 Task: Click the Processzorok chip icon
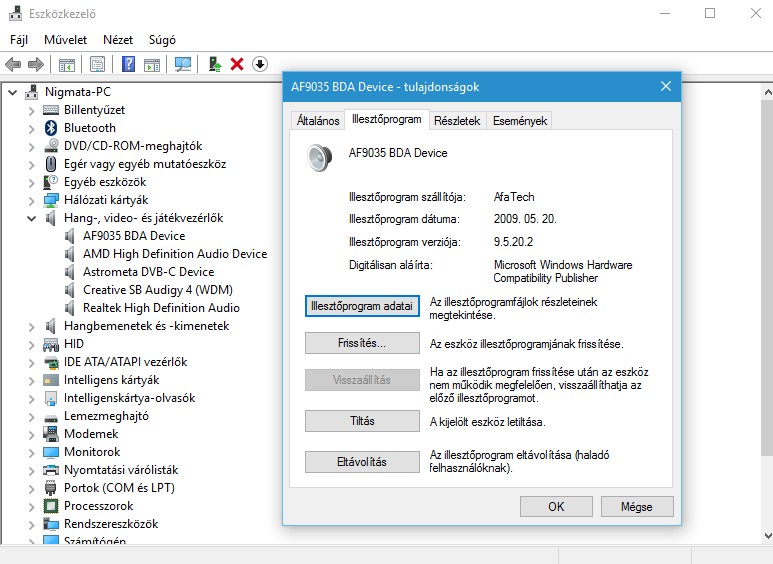(51, 506)
